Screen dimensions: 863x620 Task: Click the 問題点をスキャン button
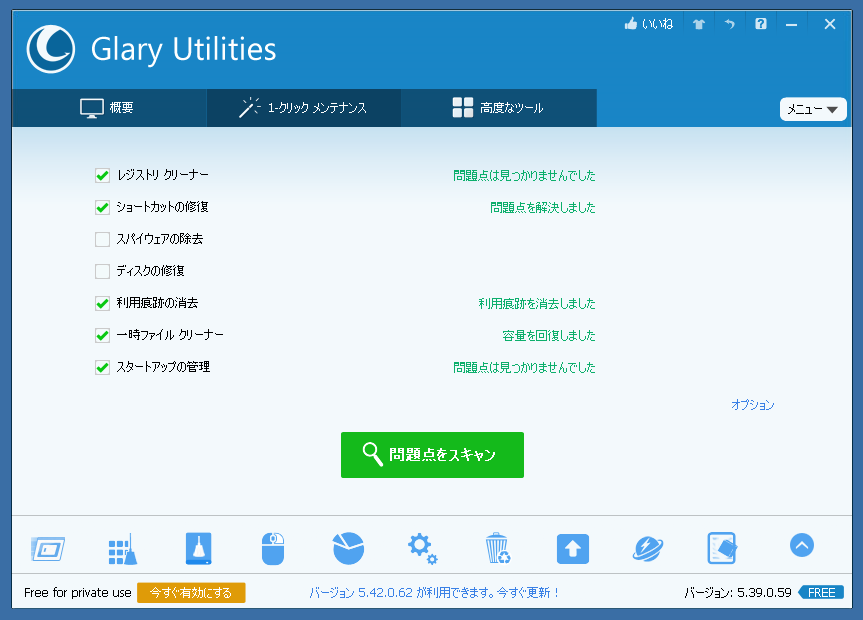click(x=432, y=455)
